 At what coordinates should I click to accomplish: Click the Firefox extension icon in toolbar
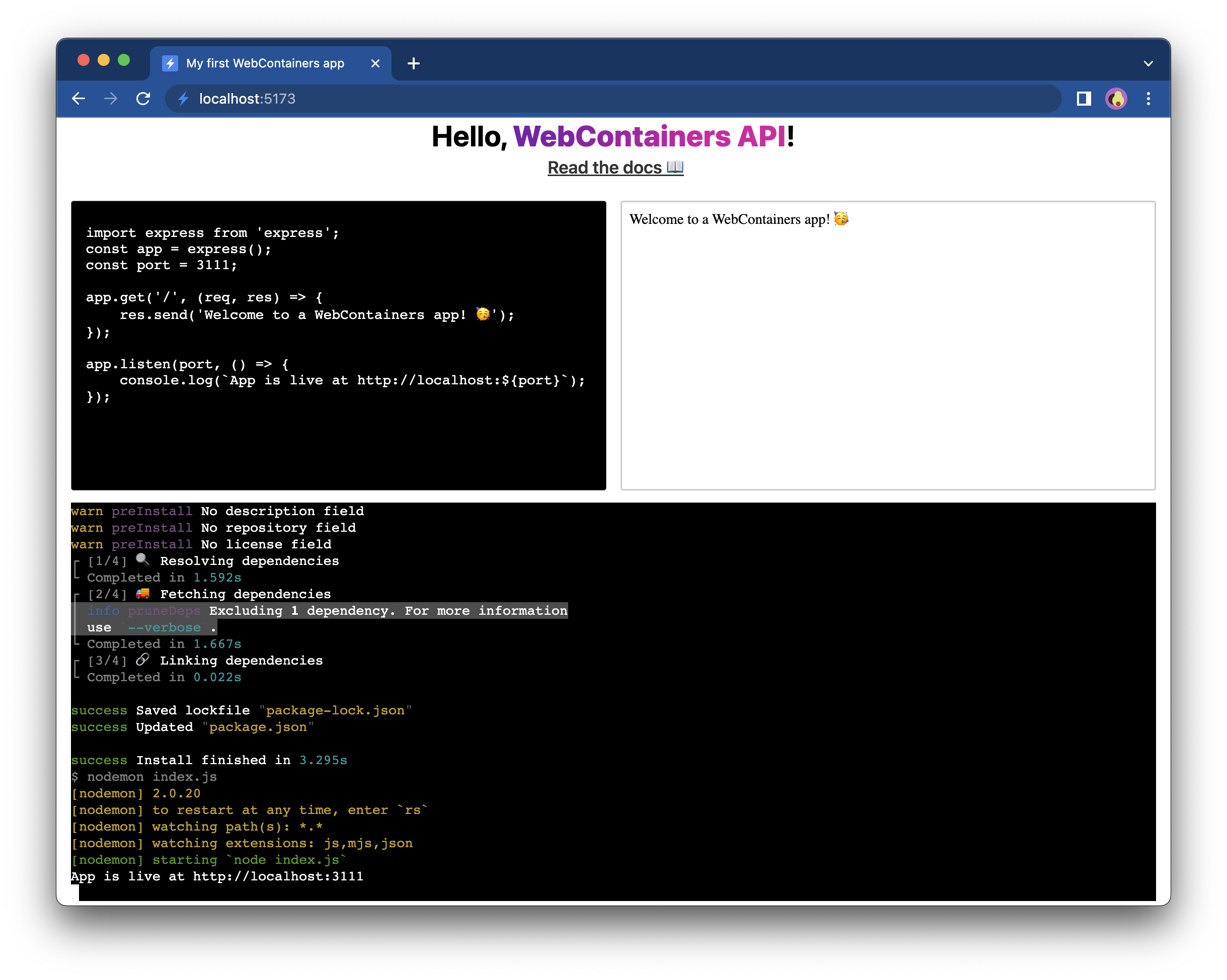1116,98
